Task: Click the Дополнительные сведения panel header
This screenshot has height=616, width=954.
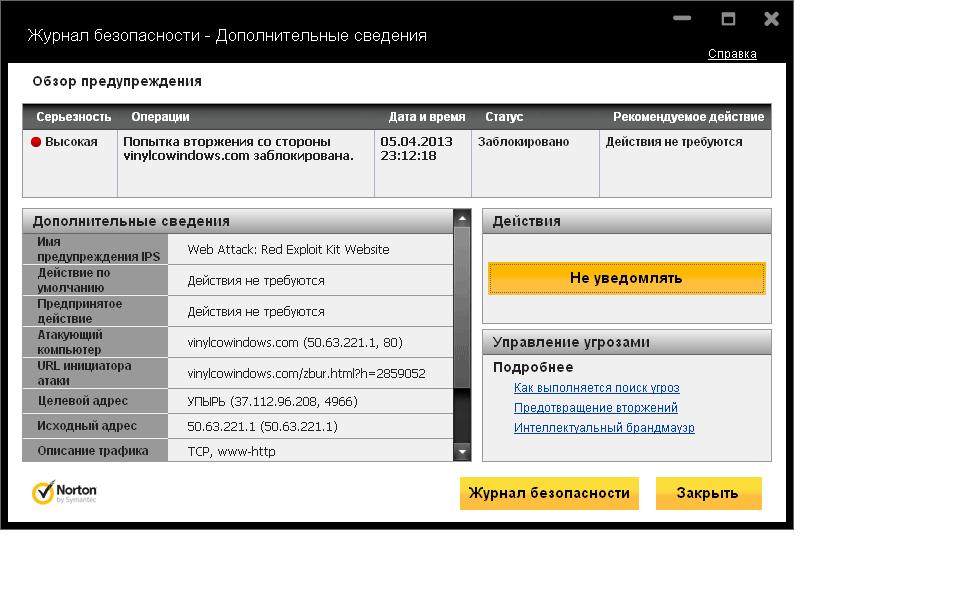Action: pos(238,221)
